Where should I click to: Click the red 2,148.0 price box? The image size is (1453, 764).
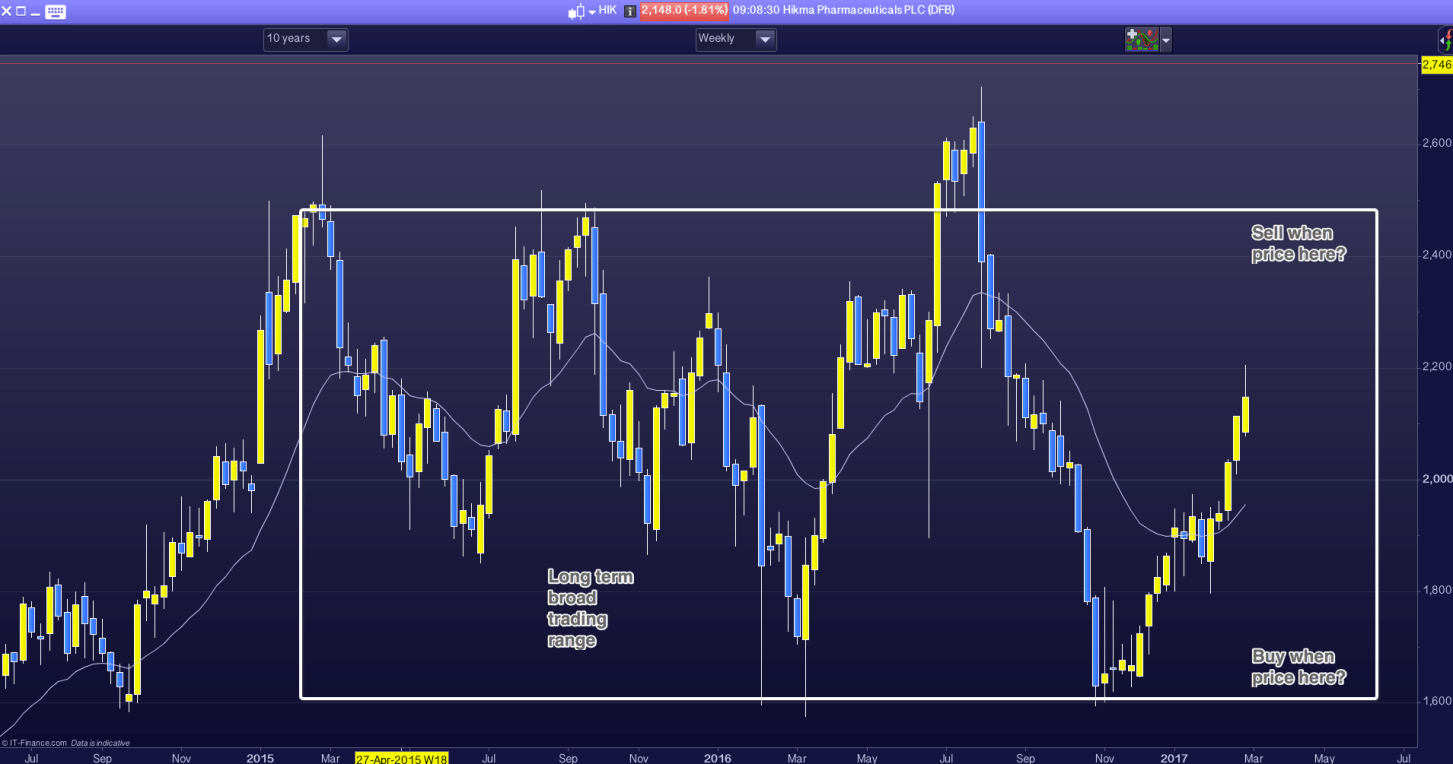[x=683, y=11]
